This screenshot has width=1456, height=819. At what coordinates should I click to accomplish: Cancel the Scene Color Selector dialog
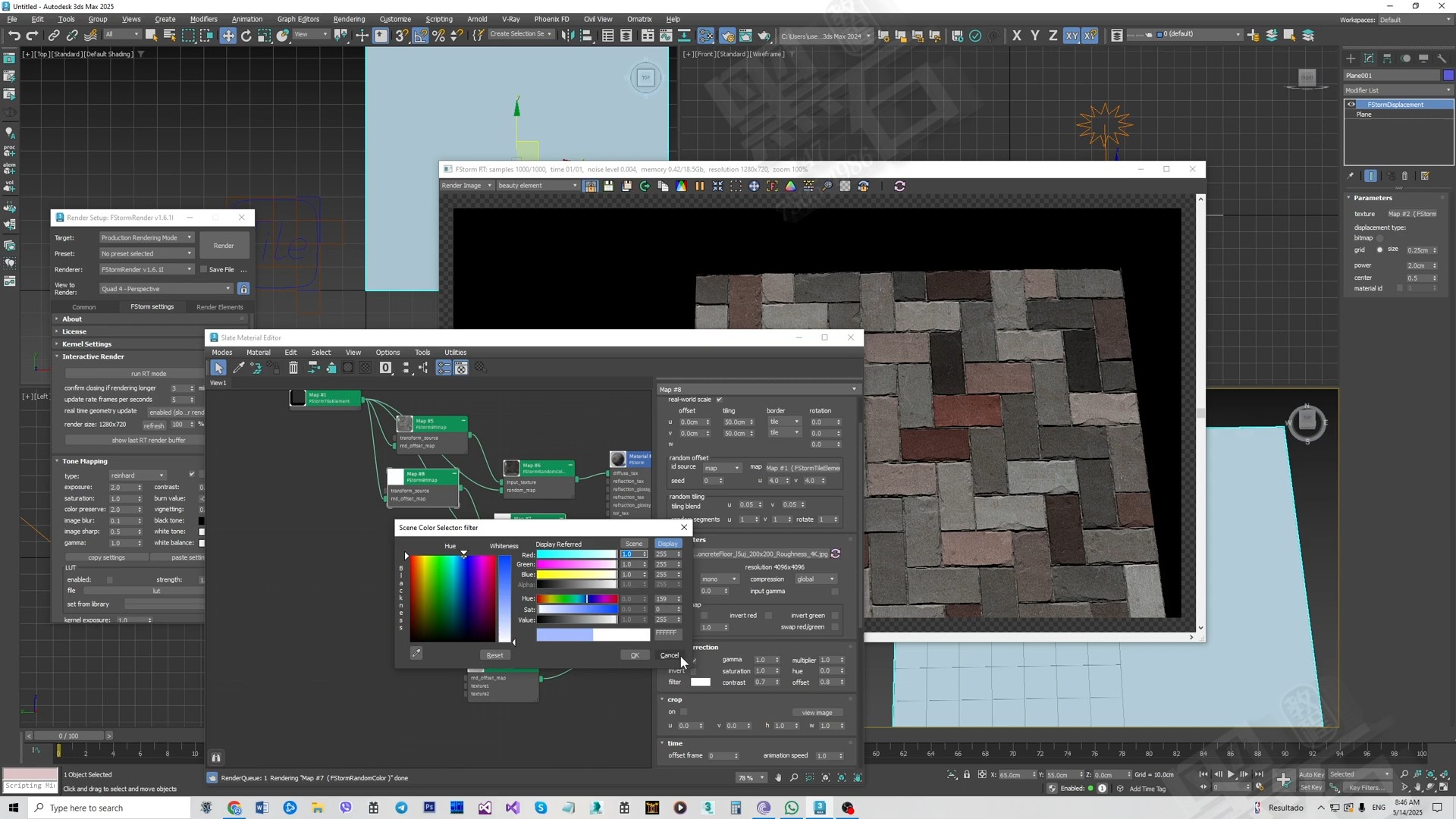pyautogui.click(x=669, y=655)
